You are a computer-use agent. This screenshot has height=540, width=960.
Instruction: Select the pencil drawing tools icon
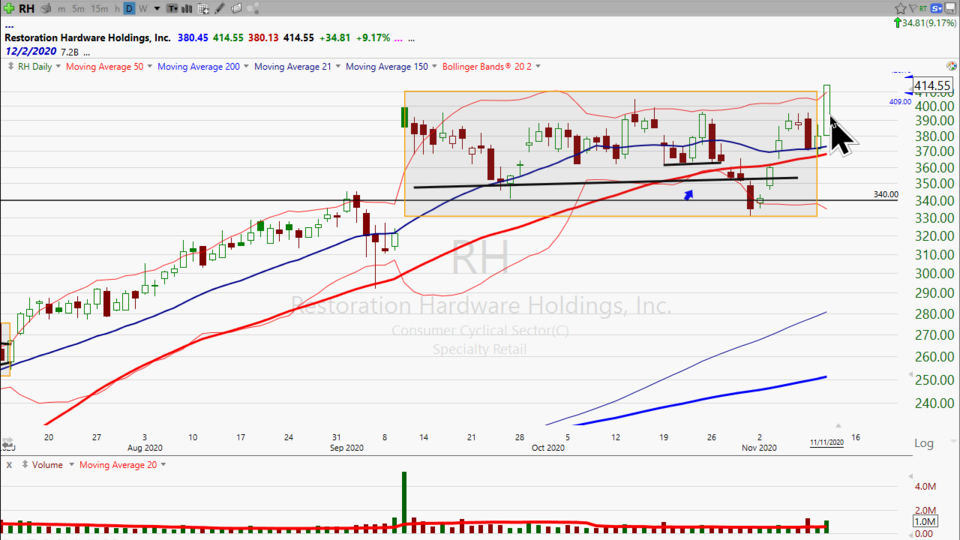[x=220, y=9]
